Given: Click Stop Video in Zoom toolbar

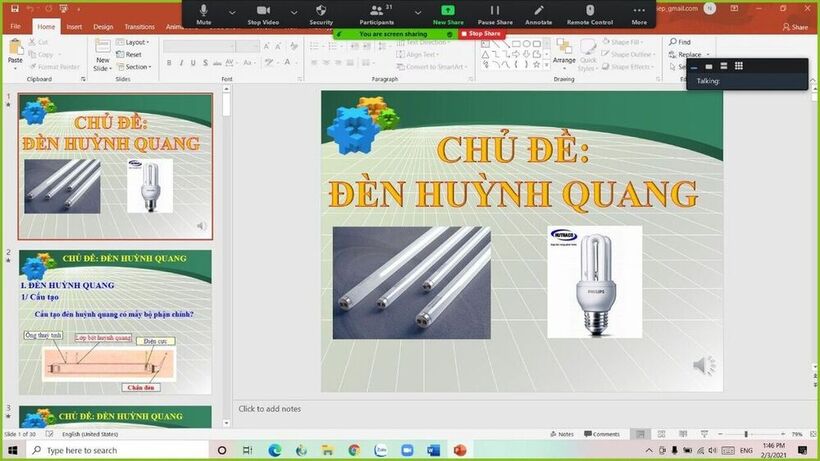Looking at the screenshot, I should (263, 14).
